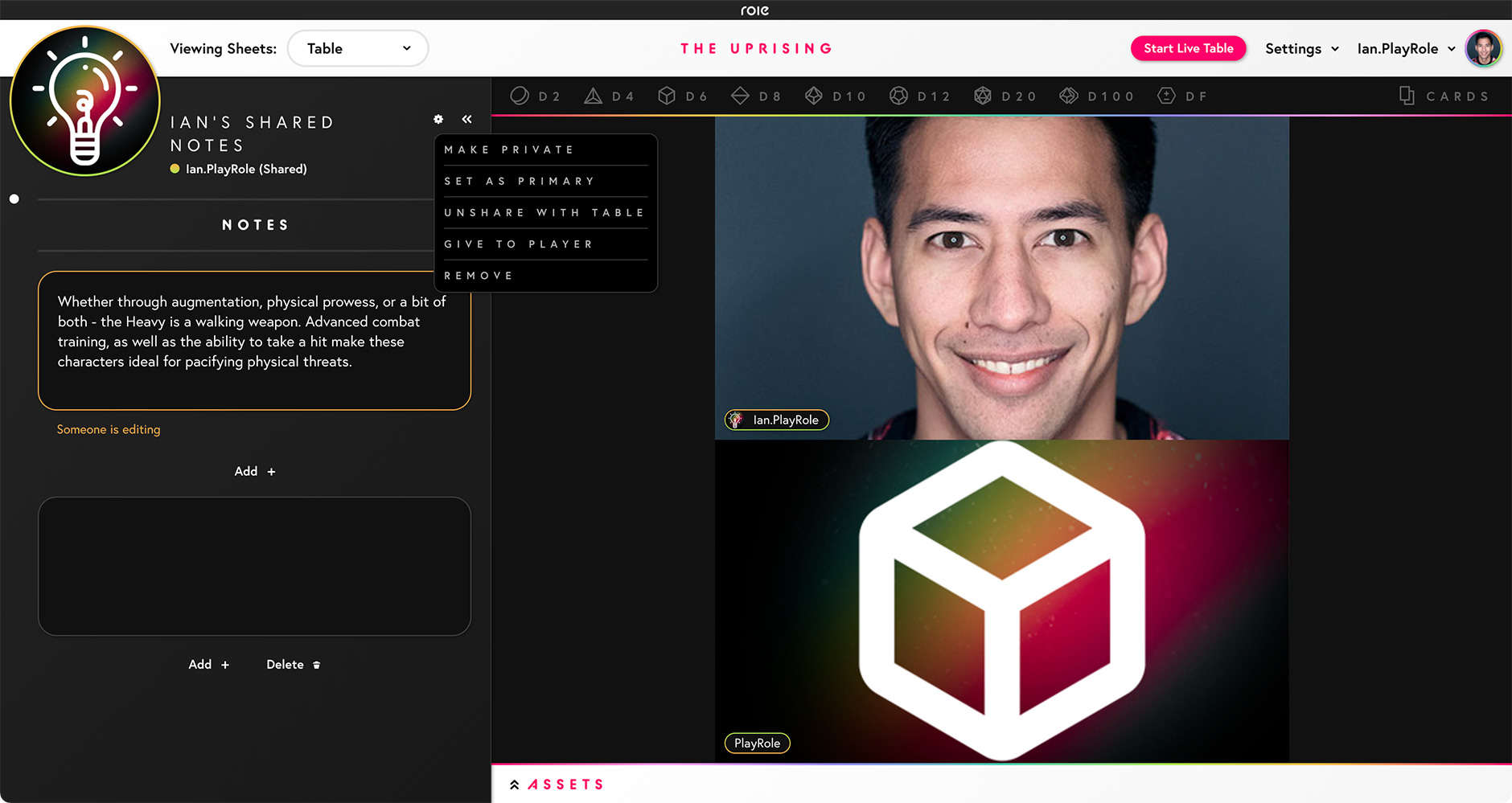Roll the D4 die
The height and width of the screenshot is (803, 1512).
pos(609,96)
